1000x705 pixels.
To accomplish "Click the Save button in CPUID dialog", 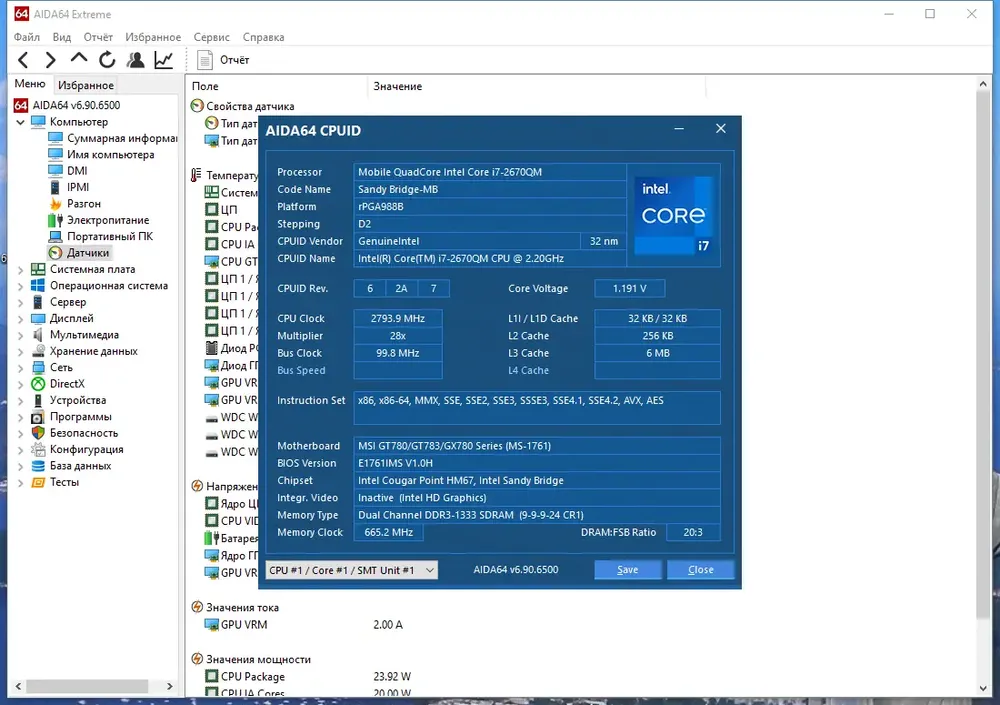I will click(628, 570).
